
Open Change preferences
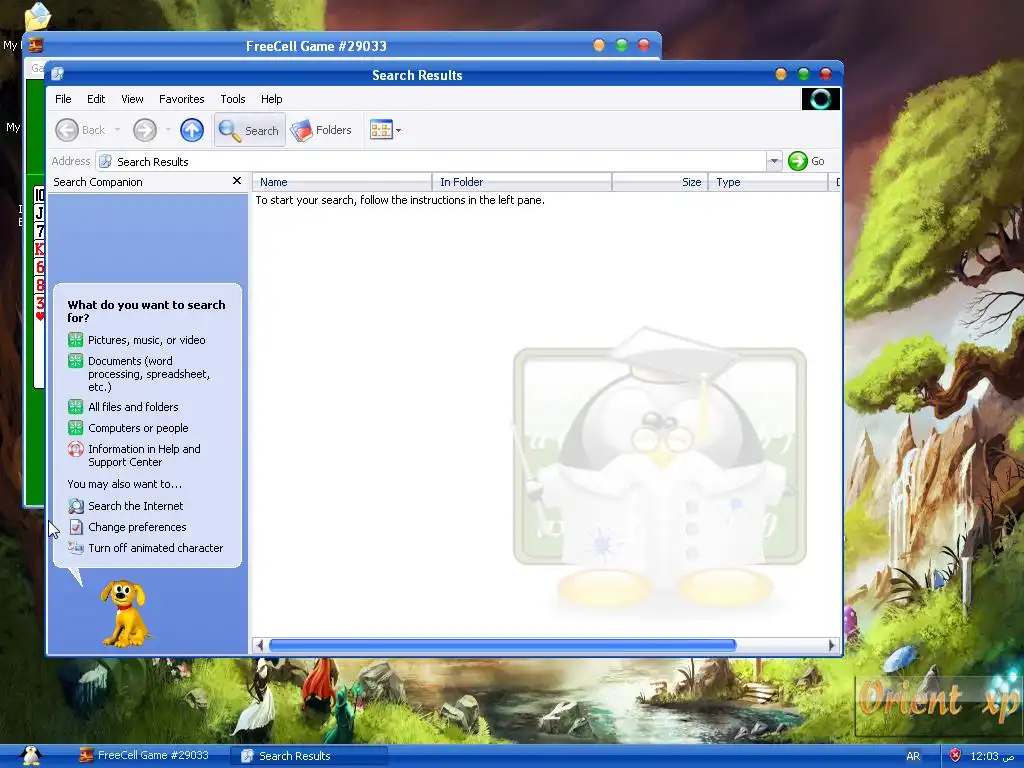137,527
